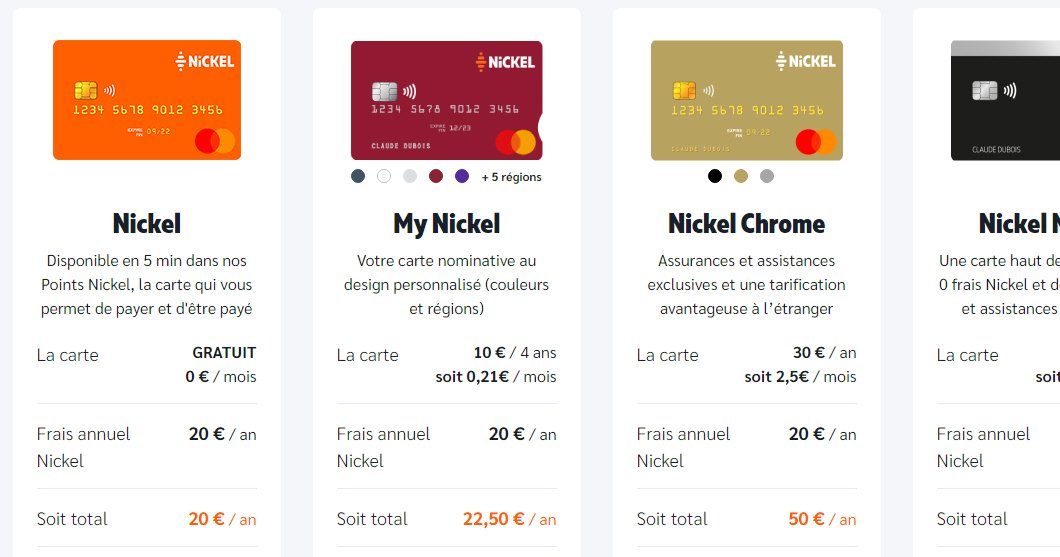Screen dimensions: 1060x557
Task: Select the black color for Nickel Chrome
Action: 714,176
